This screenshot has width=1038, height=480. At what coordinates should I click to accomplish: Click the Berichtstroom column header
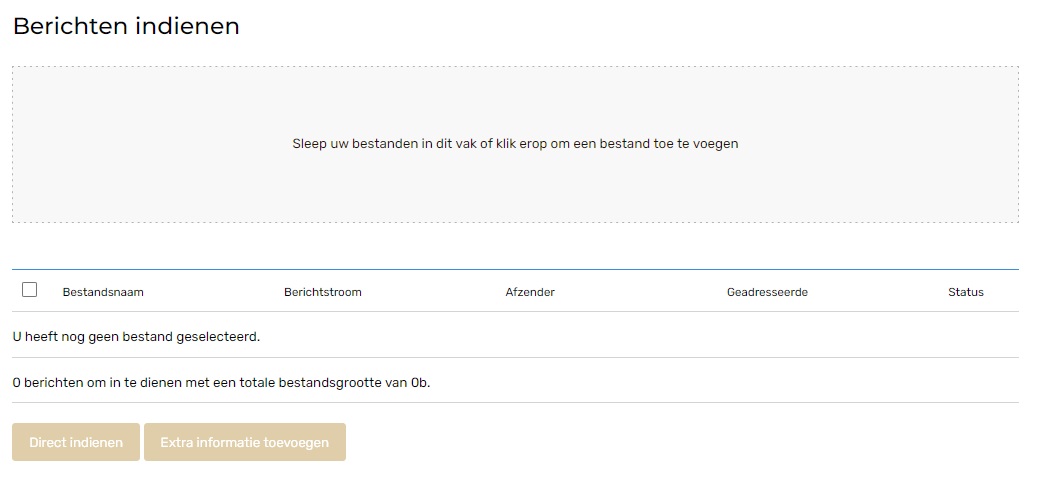click(x=323, y=292)
